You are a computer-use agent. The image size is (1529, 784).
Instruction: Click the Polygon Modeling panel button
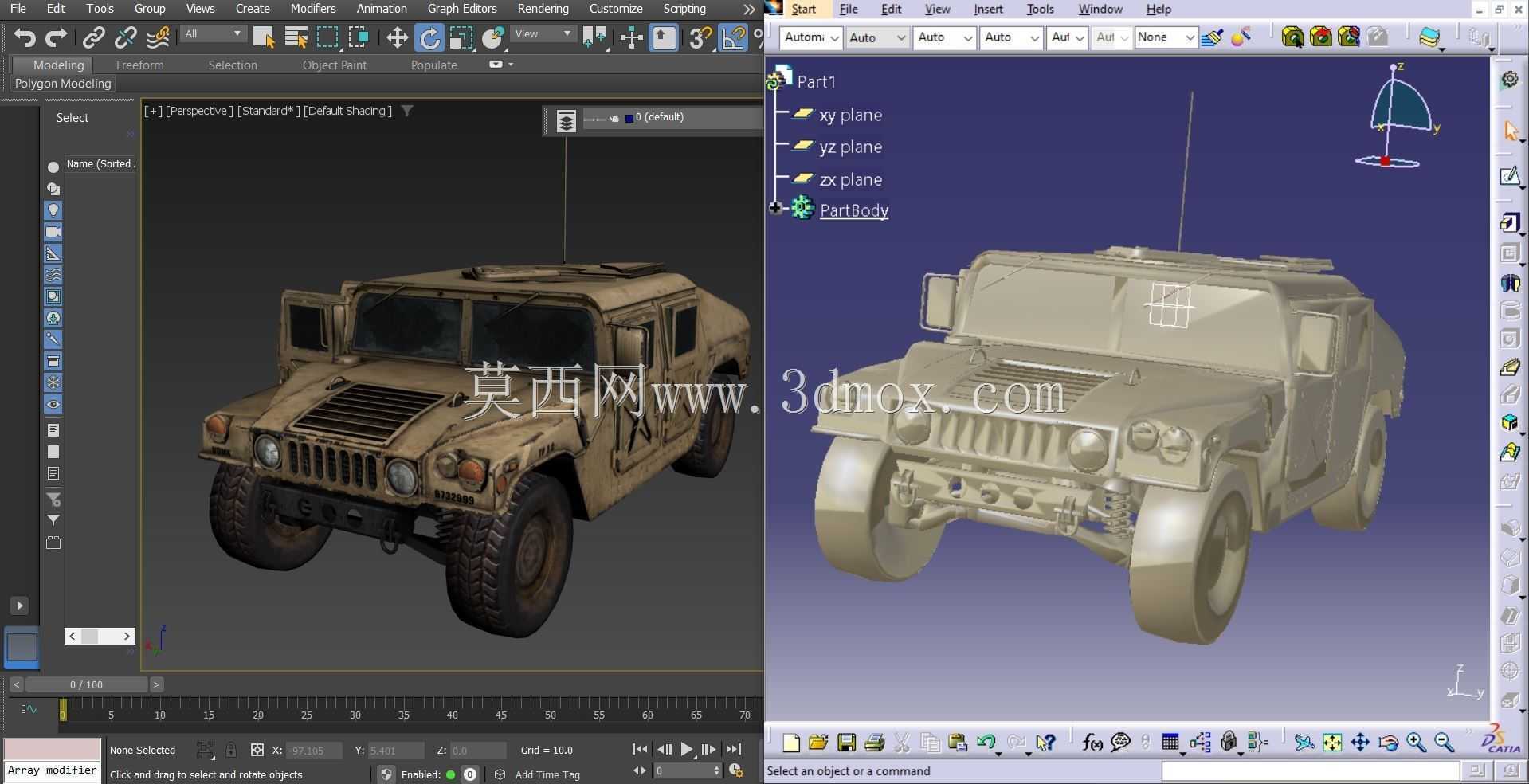(x=63, y=84)
